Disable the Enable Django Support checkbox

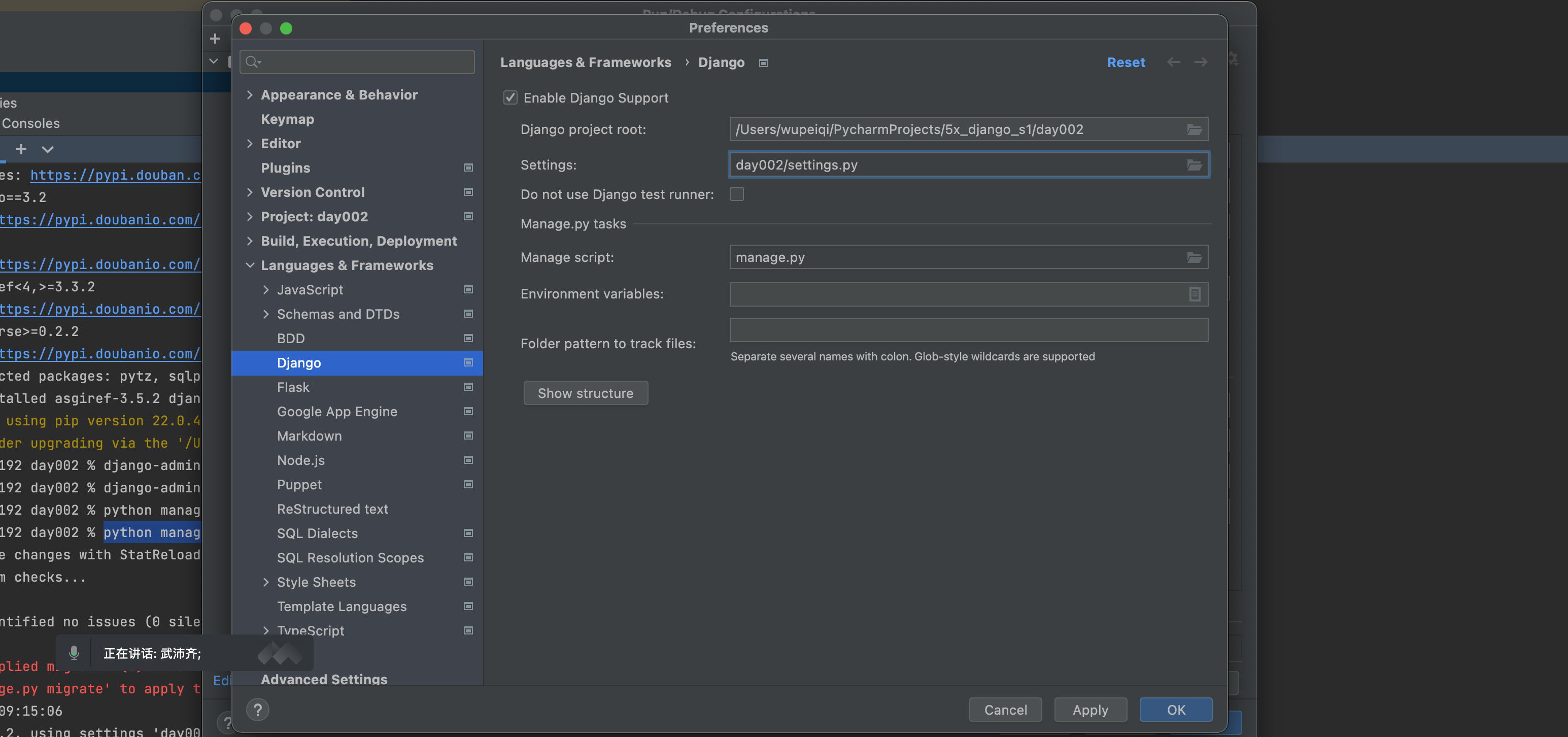coord(510,98)
